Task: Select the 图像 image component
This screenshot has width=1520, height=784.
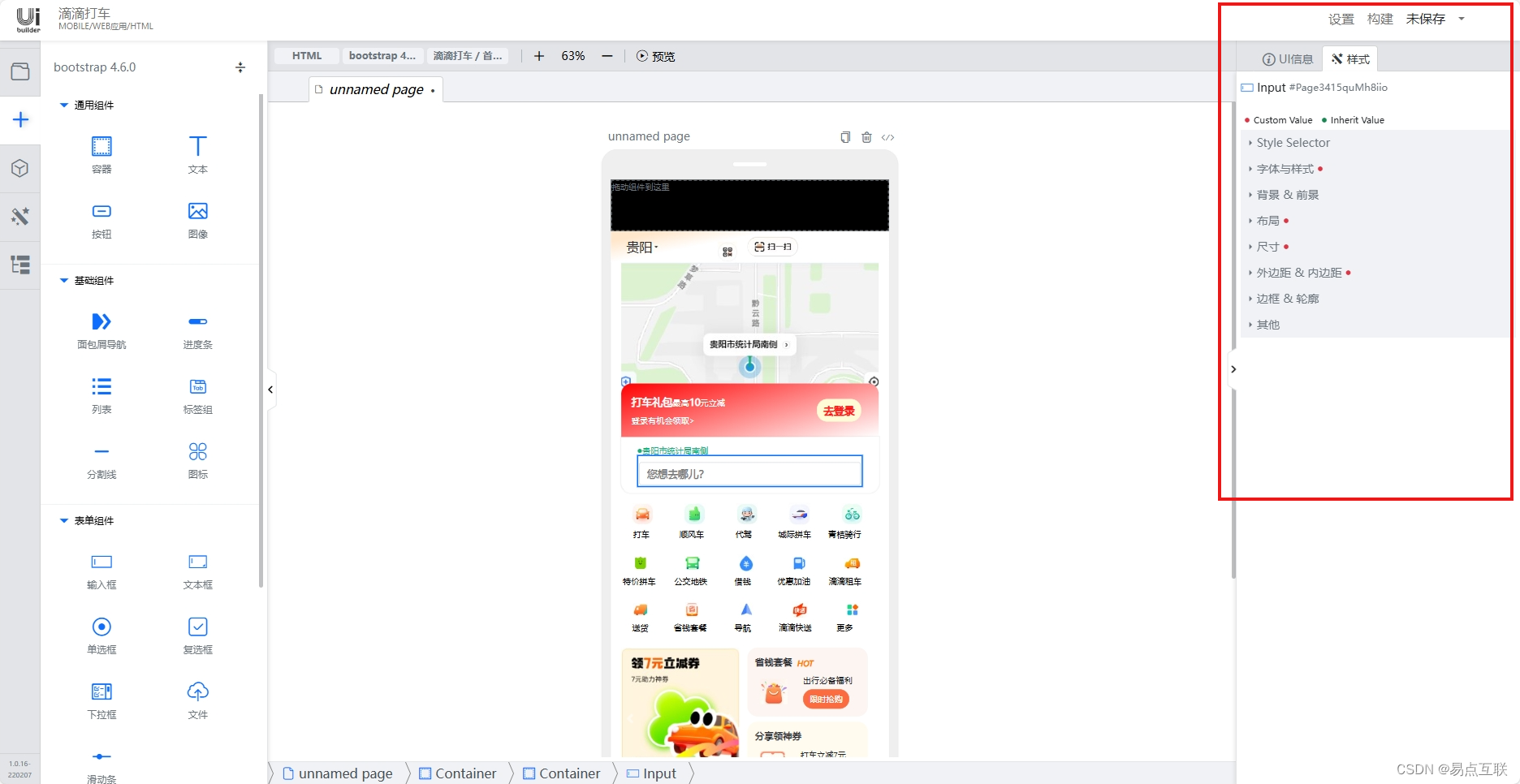Action: tap(197, 220)
